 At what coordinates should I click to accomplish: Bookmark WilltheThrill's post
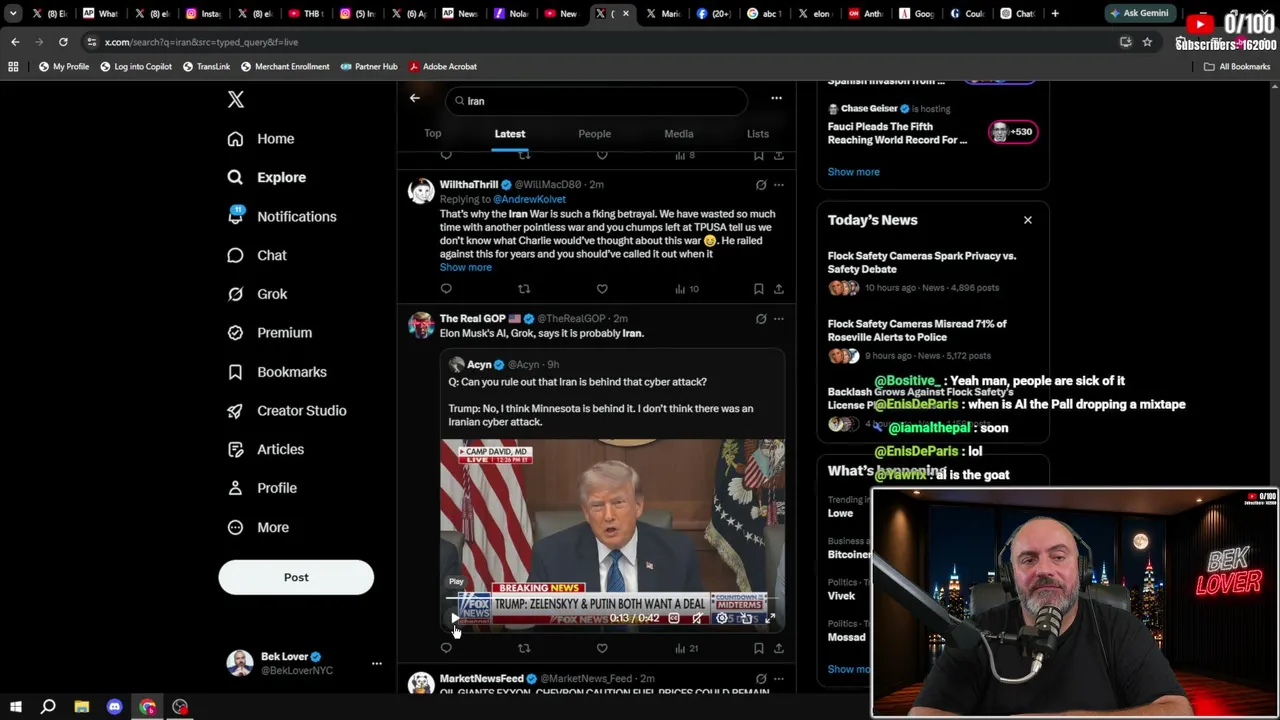(759, 289)
